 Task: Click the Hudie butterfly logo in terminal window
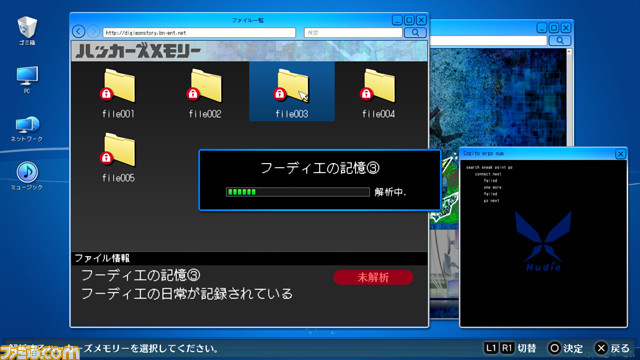(543, 241)
